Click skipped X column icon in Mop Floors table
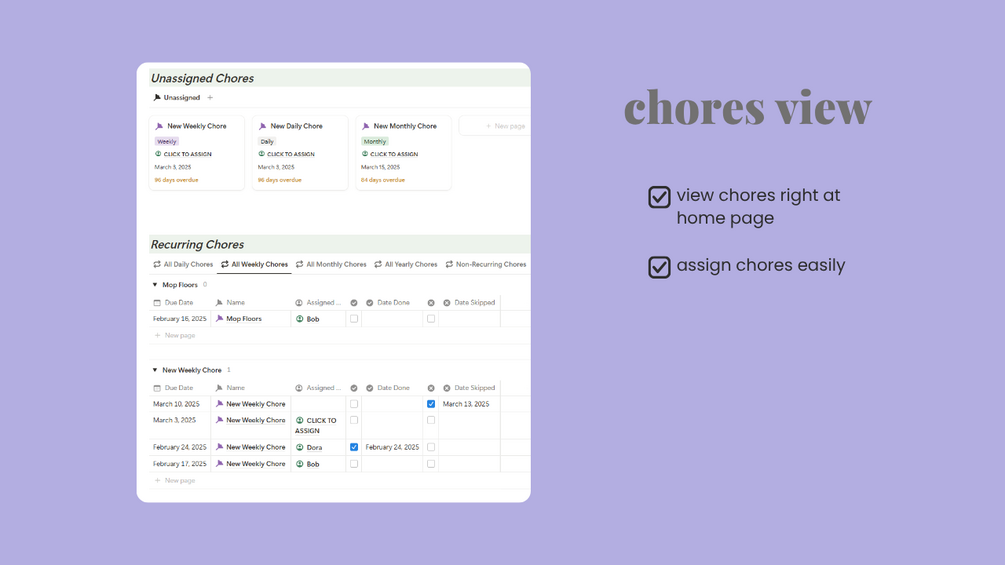 [431, 302]
